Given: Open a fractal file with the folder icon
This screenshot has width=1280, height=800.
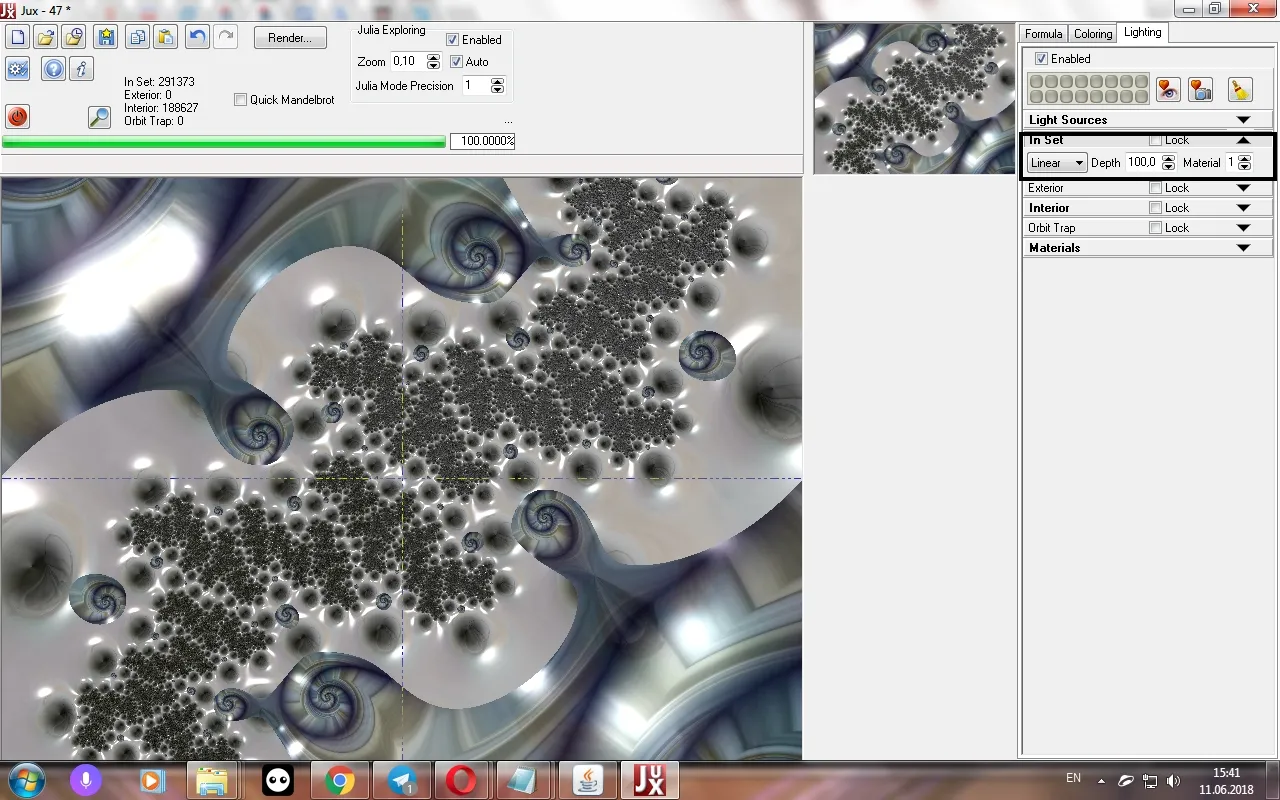Looking at the screenshot, I should [45, 38].
